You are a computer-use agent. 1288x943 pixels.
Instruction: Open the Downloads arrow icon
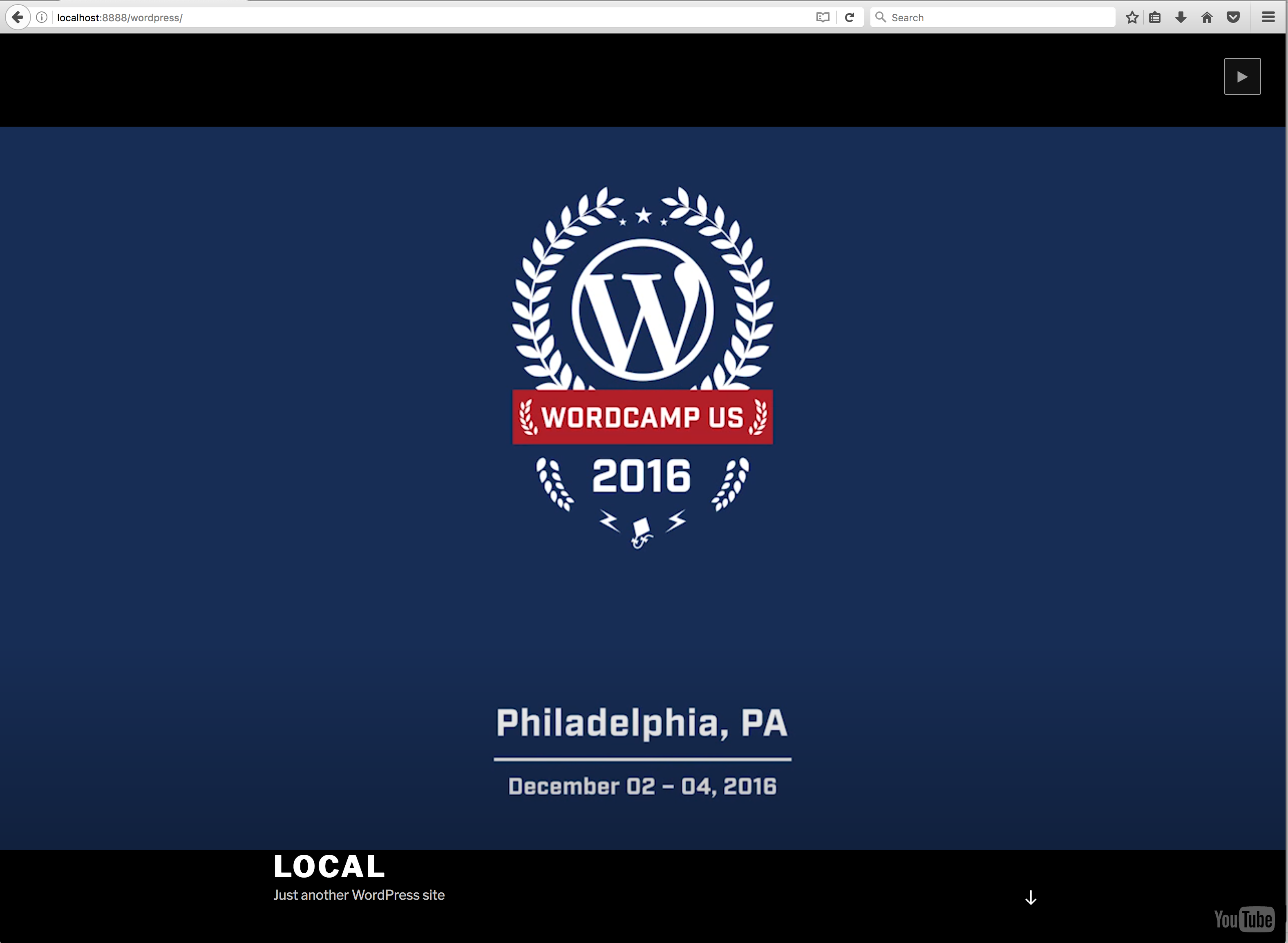[x=1181, y=18]
